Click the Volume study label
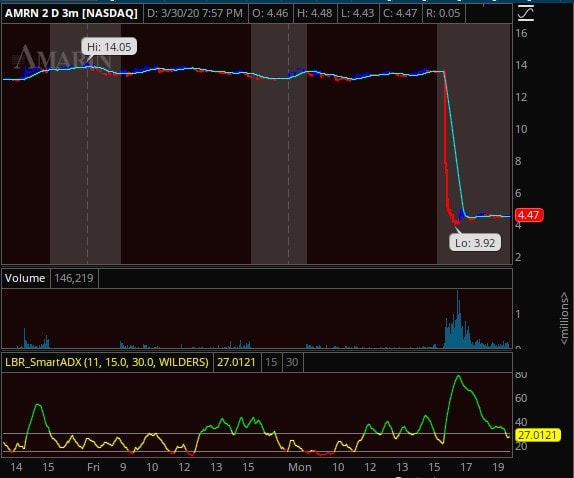Image resolution: width=574 pixels, height=478 pixels. (x=25, y=278)
